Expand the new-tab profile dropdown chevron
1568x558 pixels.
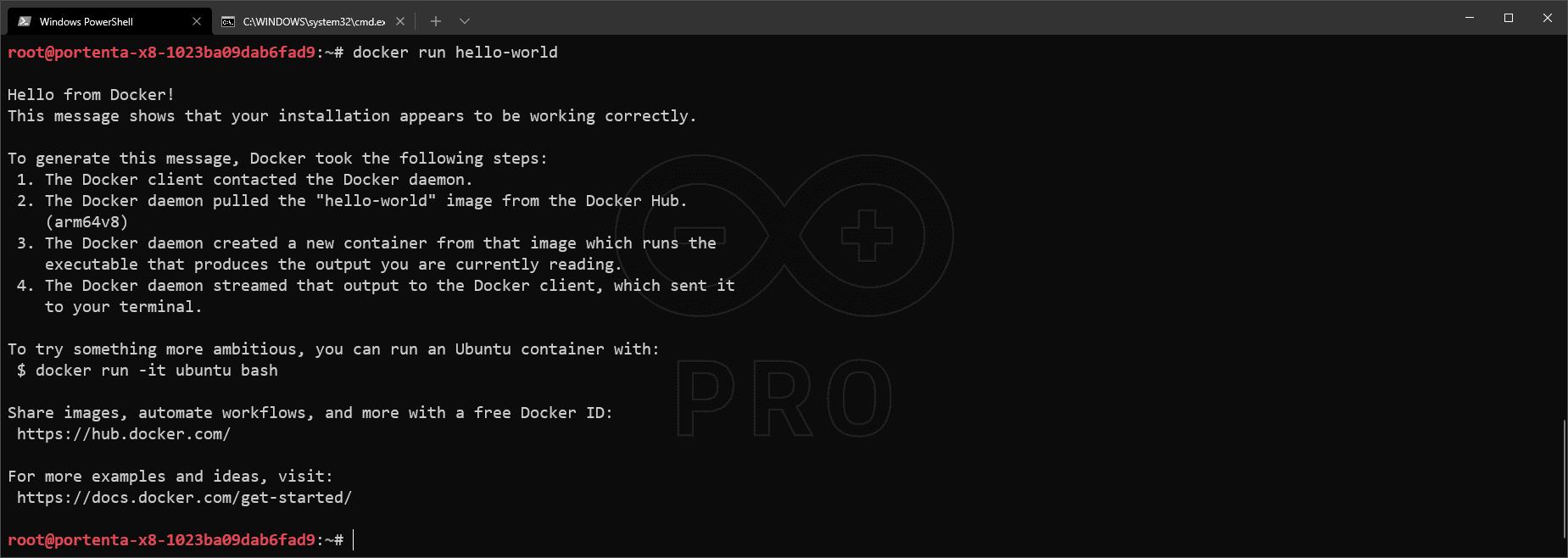pos(465,21)
